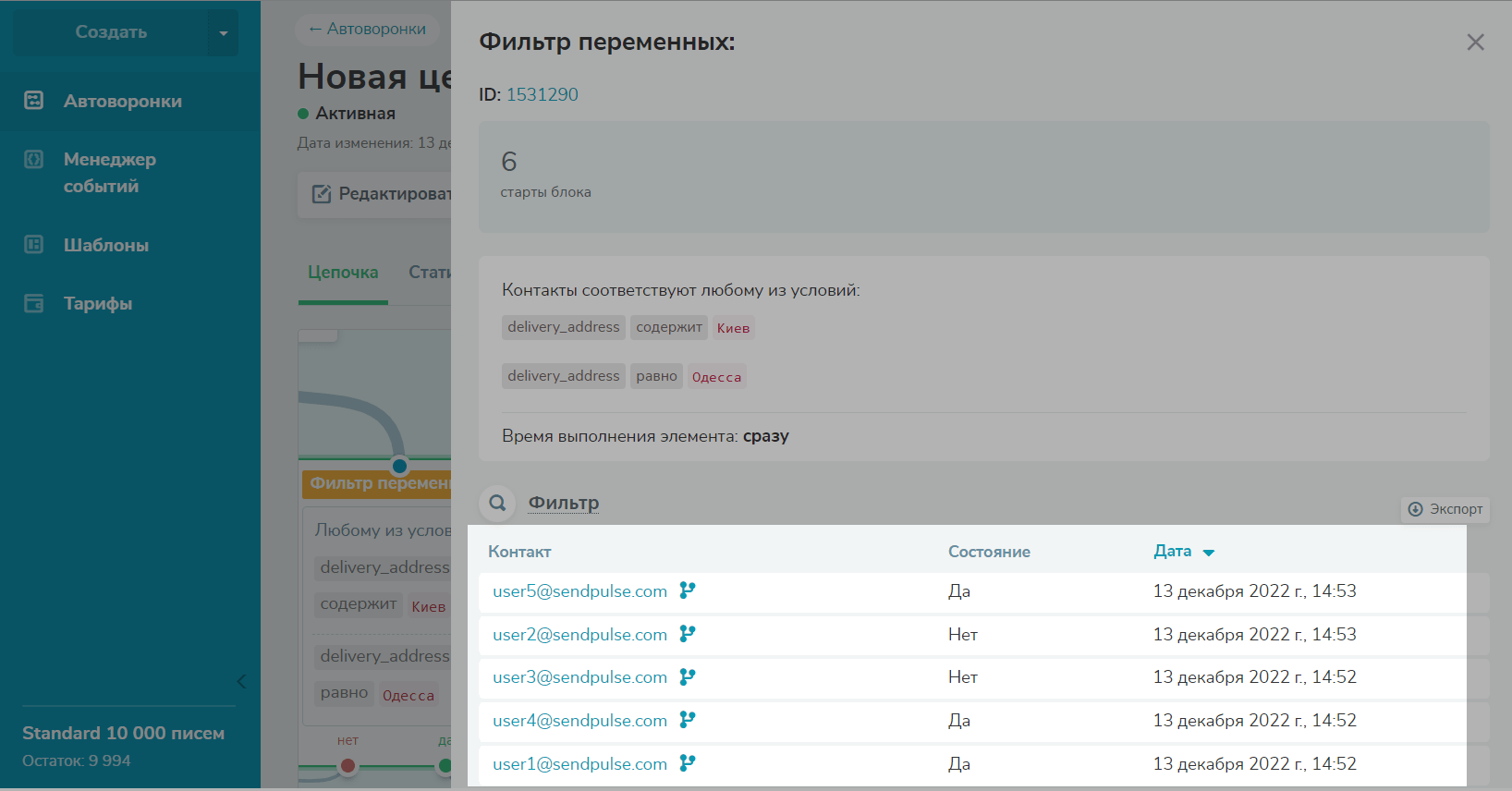
Task: Collapse the left sidebar with chevron arrow
Action: (241, 682)
